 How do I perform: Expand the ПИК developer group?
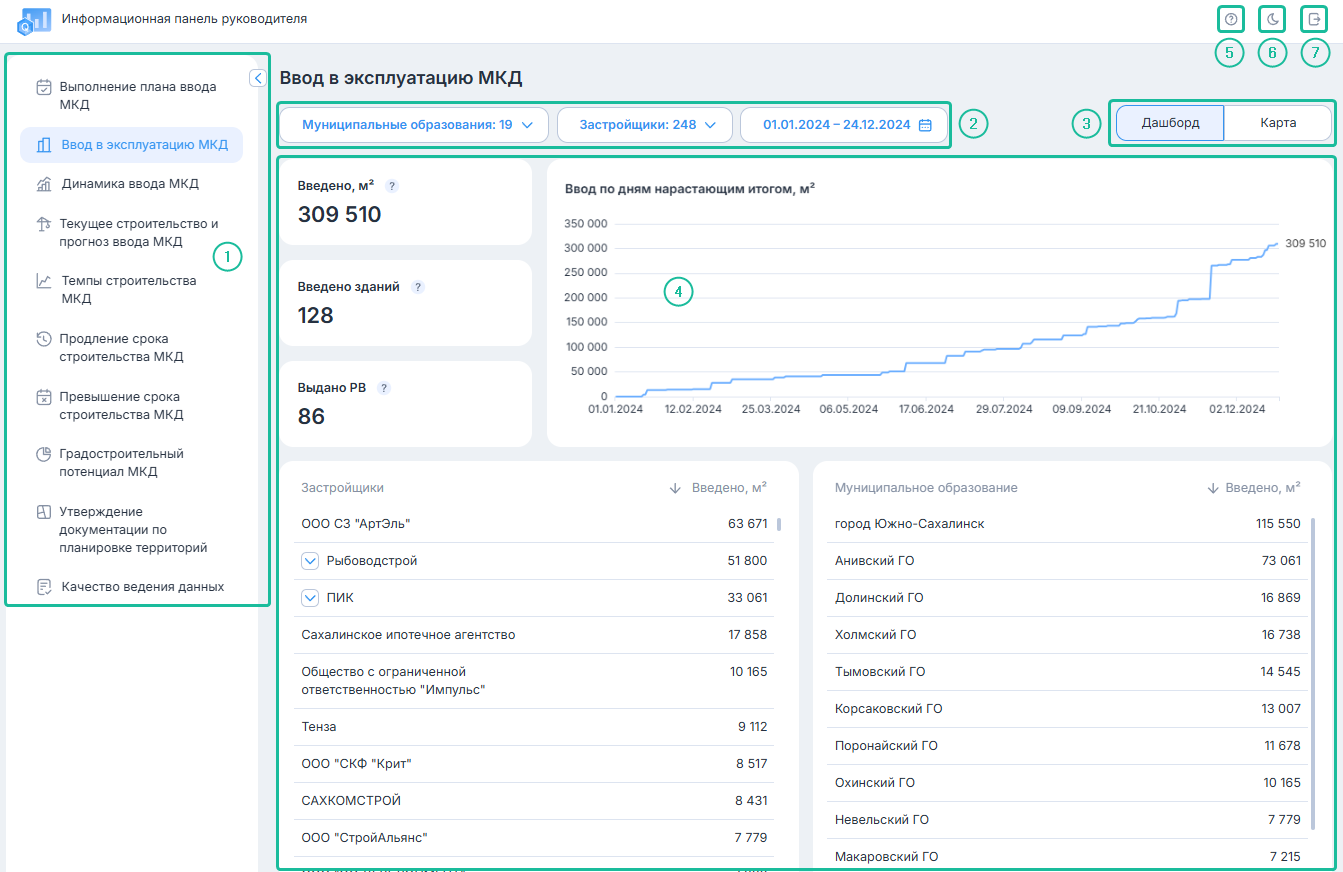point(310,598)
